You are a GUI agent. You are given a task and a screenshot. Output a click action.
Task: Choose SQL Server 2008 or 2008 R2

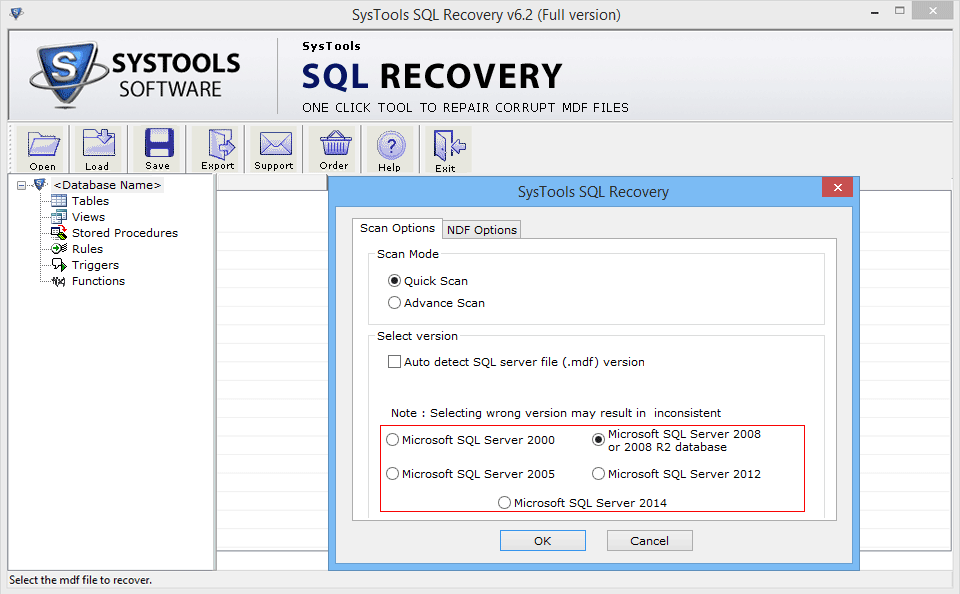point(598,440)
